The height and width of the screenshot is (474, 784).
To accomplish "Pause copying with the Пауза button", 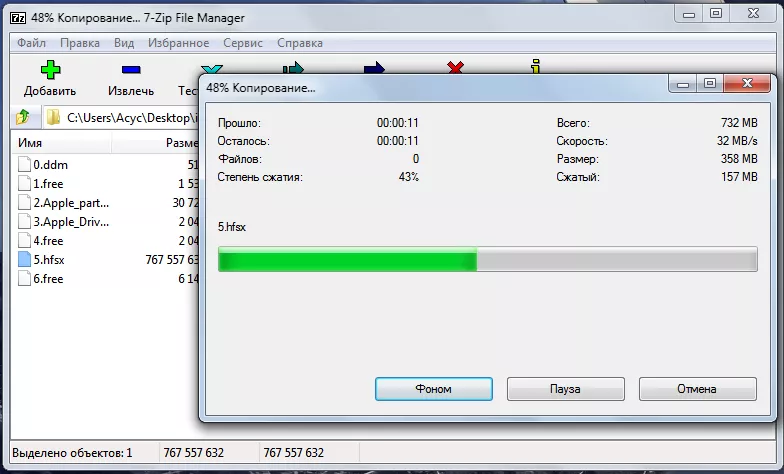I will [565, 388].
